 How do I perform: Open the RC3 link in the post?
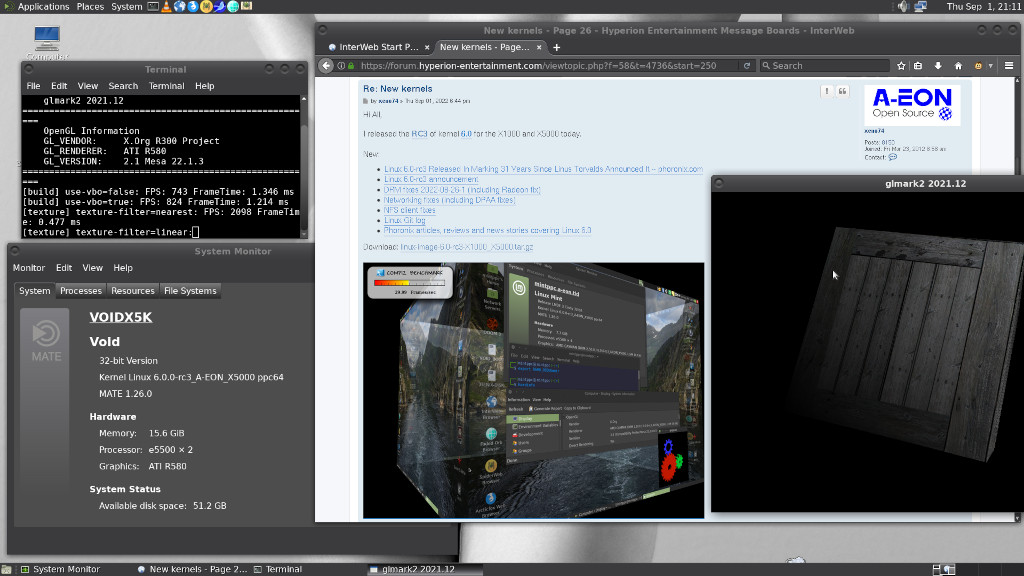pyautogui.click(x=419, y=134)
